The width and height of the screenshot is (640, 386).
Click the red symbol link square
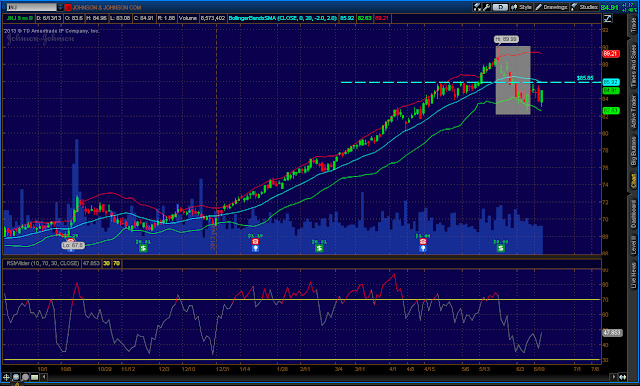pos(68,7)
